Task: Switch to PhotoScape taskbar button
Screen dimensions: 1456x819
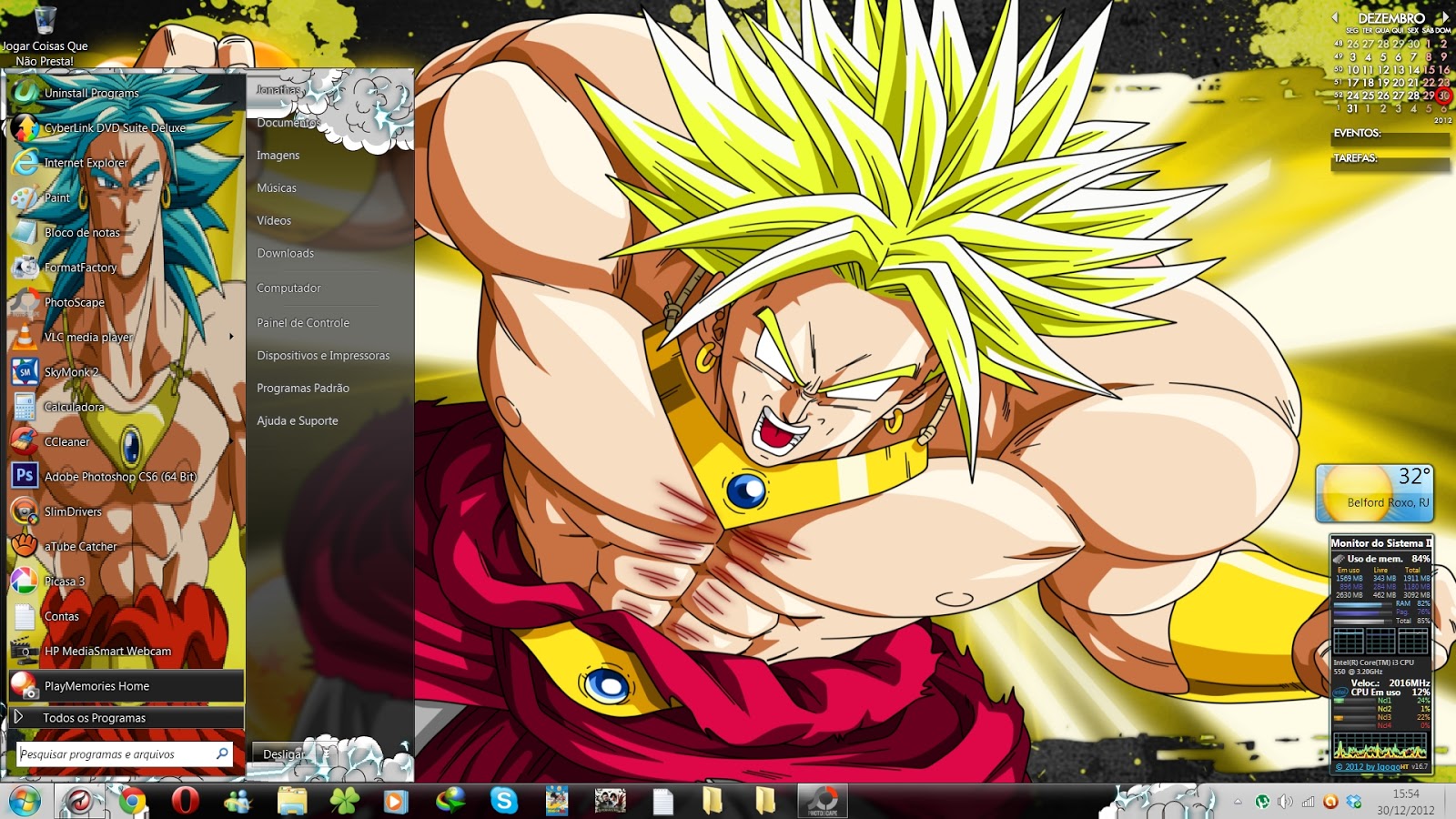Action: point(823,802)
